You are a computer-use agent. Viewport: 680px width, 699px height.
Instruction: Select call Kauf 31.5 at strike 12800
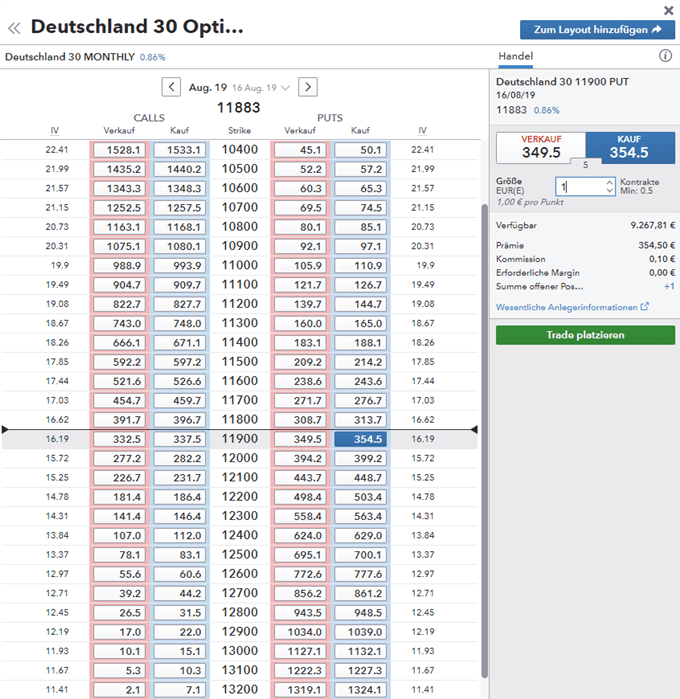point(180,613)
